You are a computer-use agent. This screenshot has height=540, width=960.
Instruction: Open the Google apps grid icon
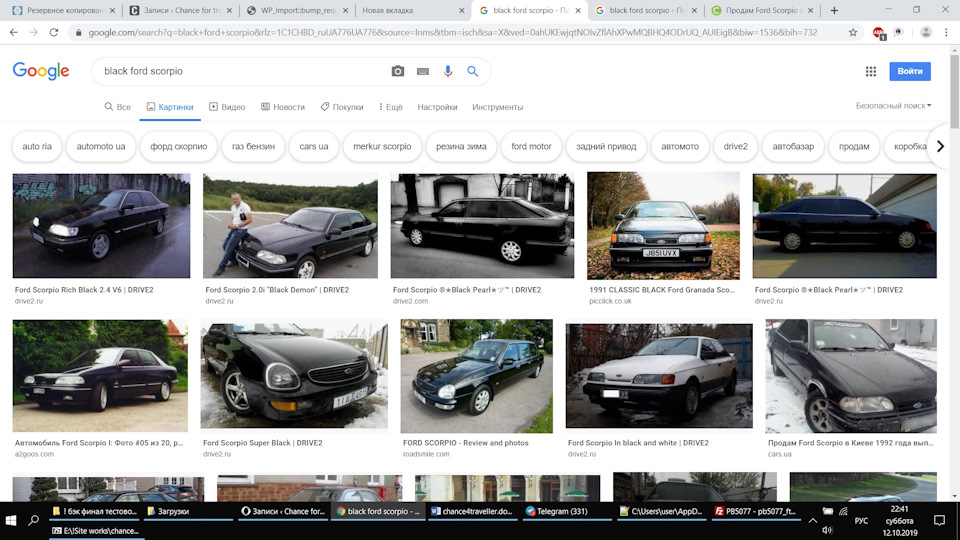(x=871, y=72)
